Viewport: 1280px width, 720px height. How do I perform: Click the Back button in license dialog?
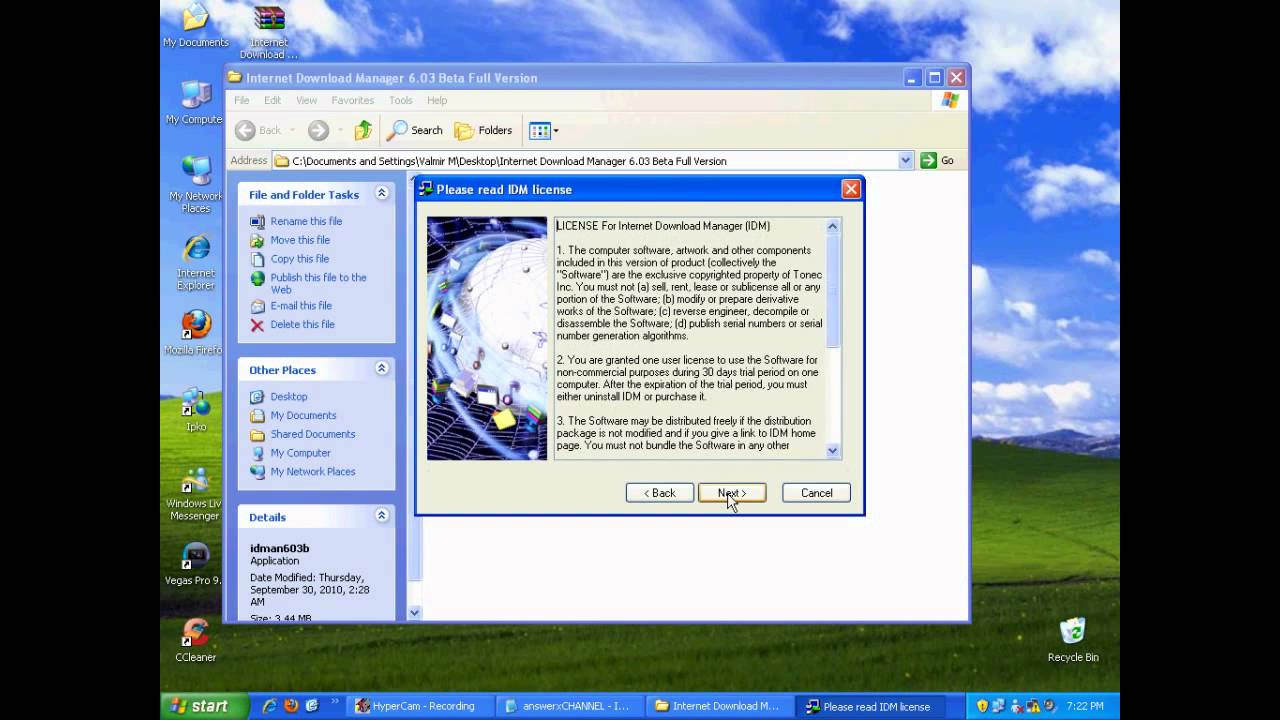tap(660, 493)
